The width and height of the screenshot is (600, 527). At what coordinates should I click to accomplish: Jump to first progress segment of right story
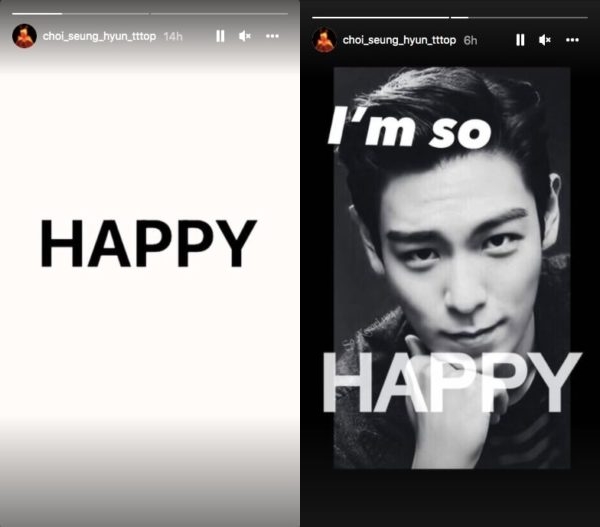(380, 18)
